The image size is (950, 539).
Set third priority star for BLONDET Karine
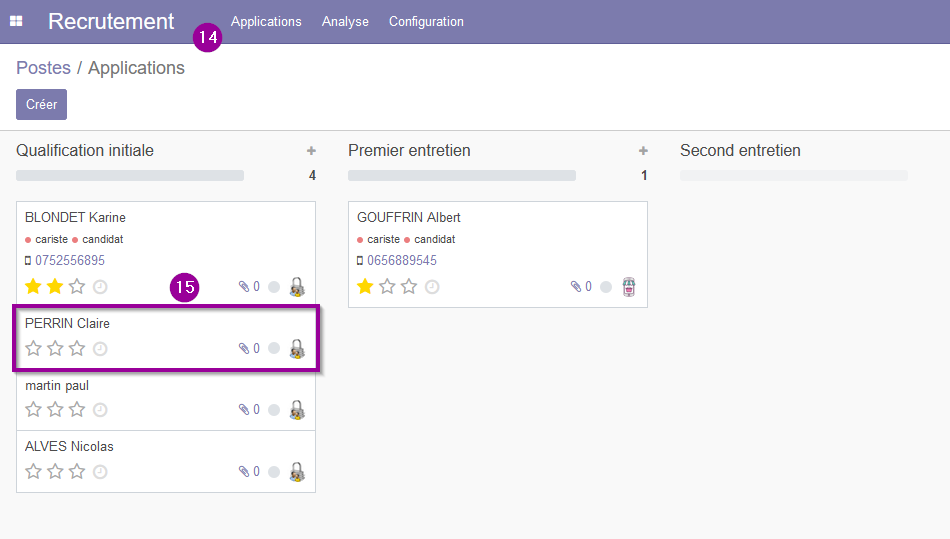click(x=77, y=286)
